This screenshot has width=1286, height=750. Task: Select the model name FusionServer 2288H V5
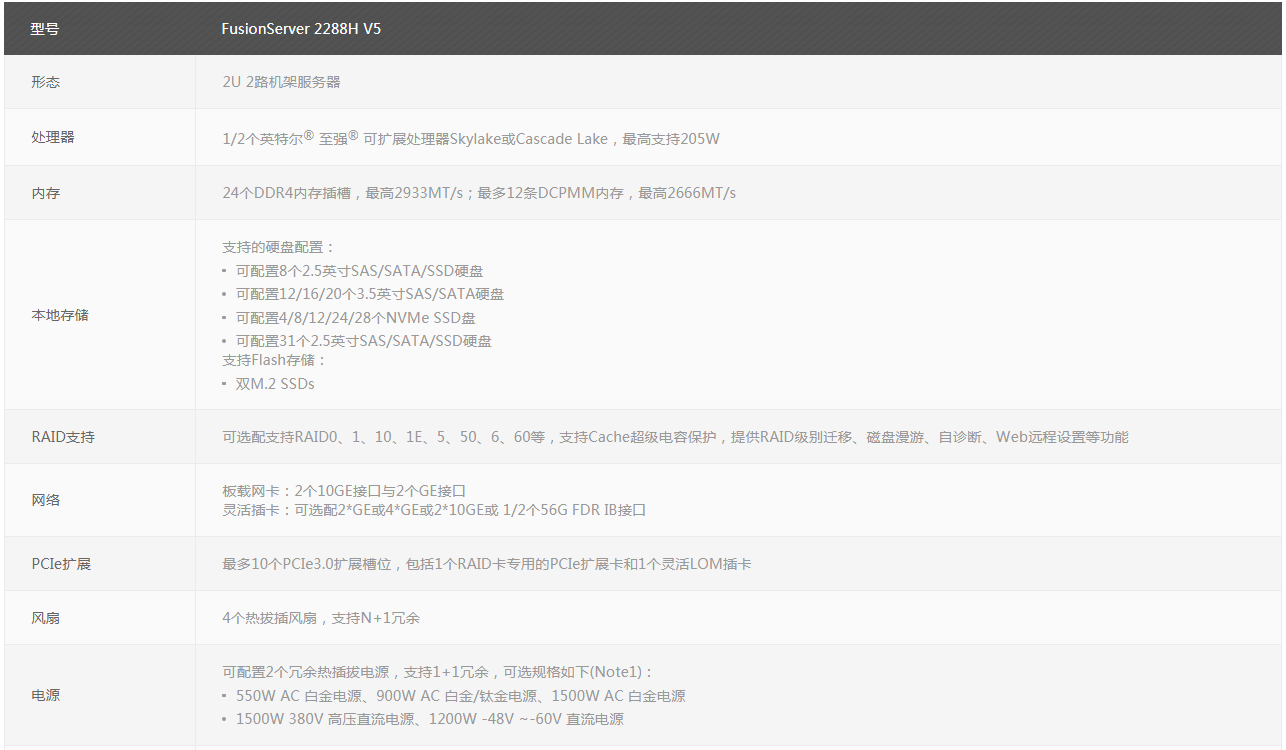pyautogui.click(x=301, y=29)
